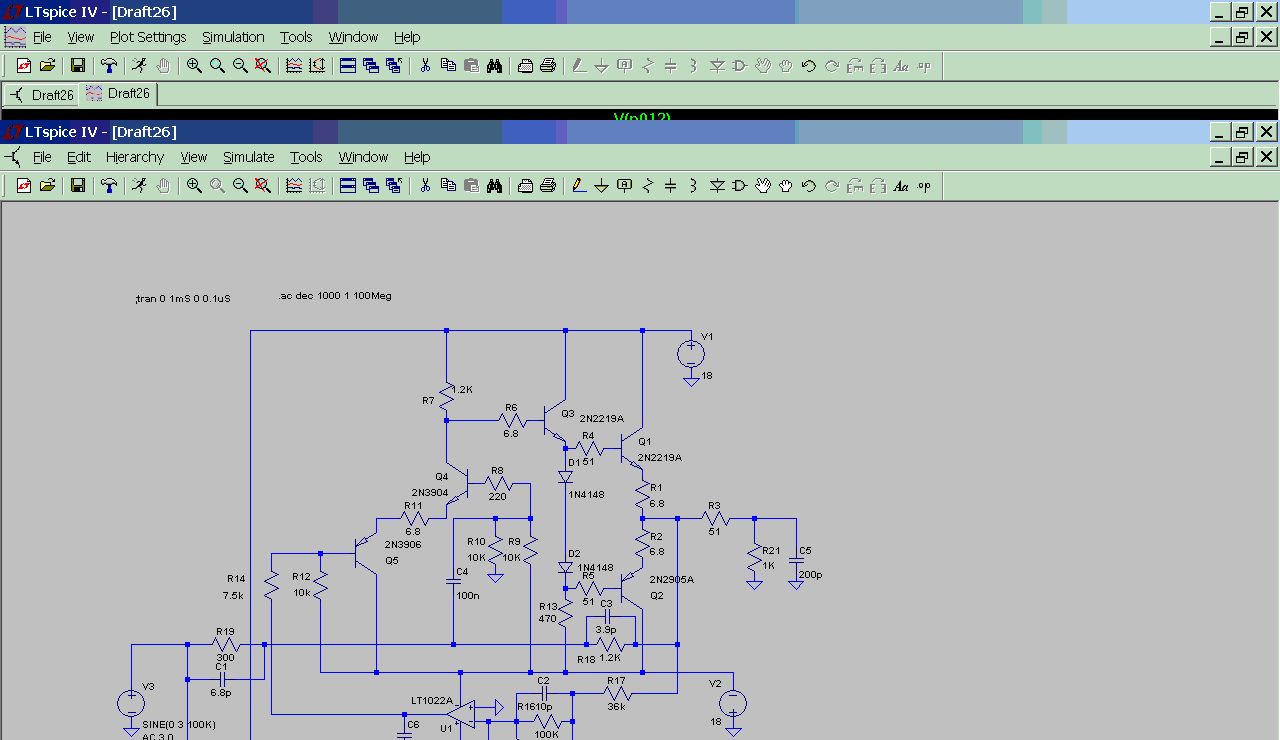
Task: Select the Resistor tool in the lower toolbar
Action: (x=648, y=186)
